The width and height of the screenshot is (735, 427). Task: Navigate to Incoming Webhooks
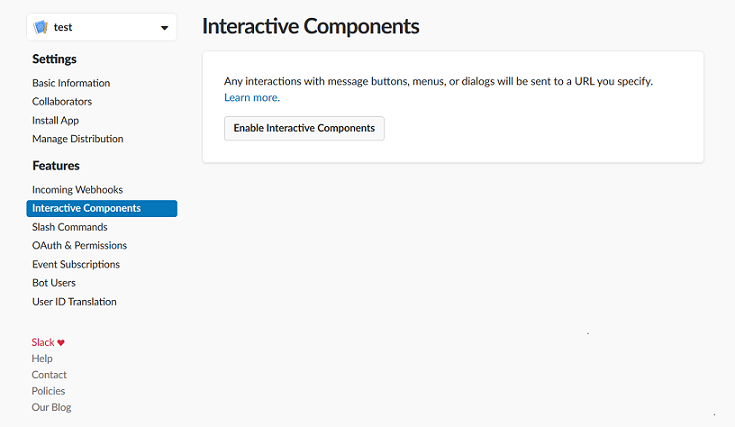tap(77, 189)
